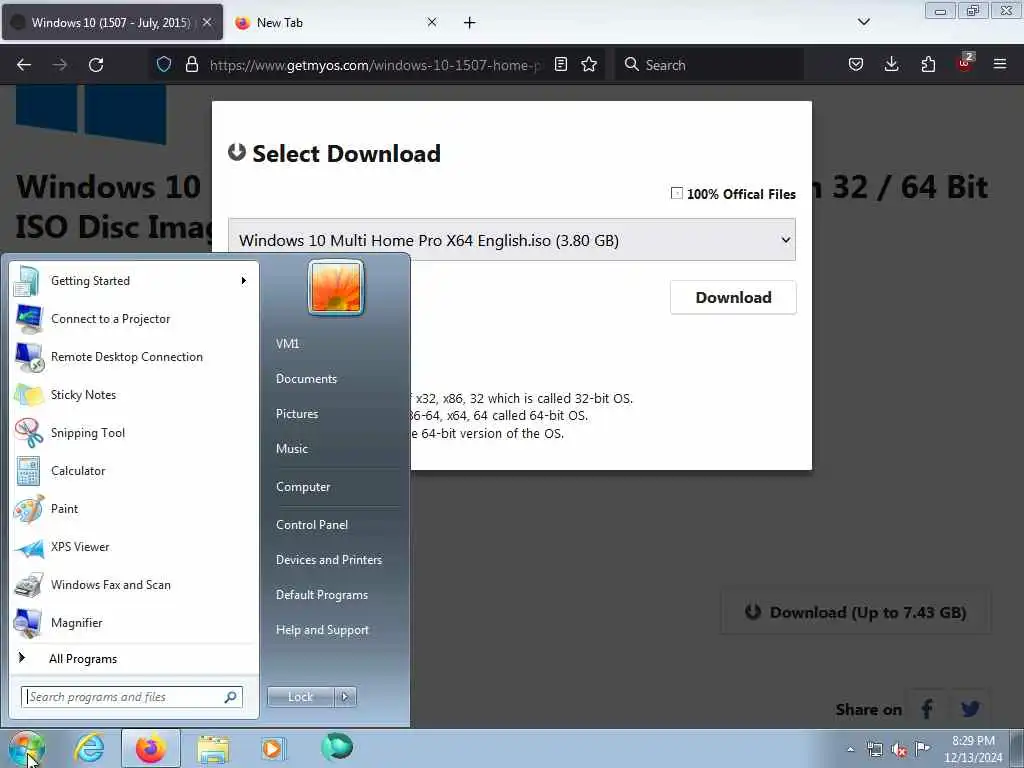Open the Firefox hamburger menu
This screenshot has width=1024, height=768.
tap(1000, 64)
